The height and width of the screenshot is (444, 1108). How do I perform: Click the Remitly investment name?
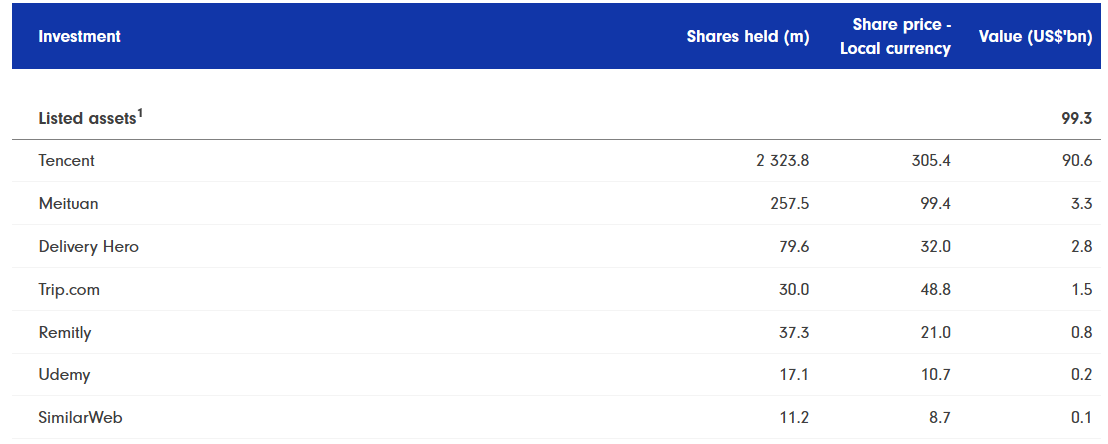tap(65, 332)
